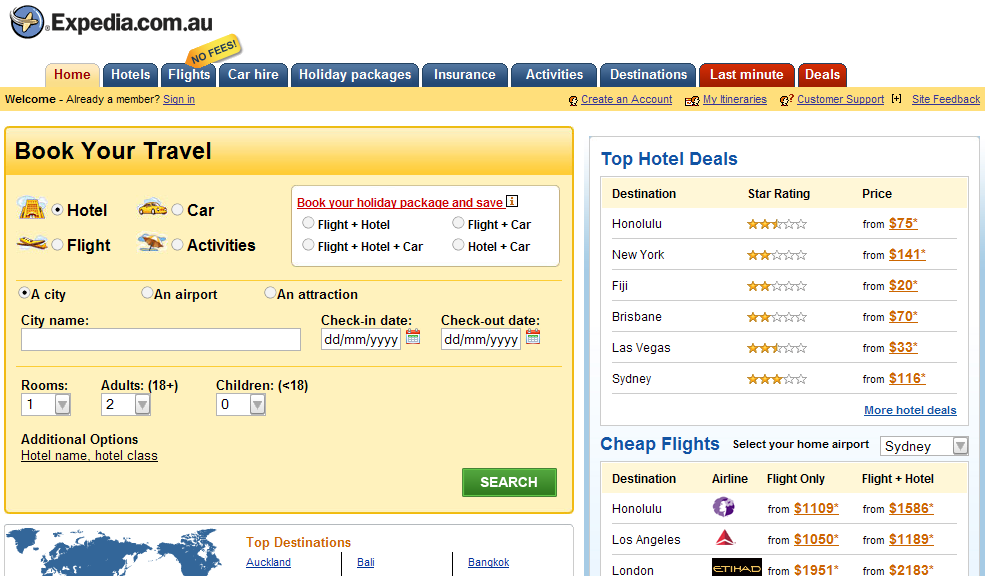Choose the Hotel + Car package option
Screen dimensions: 989x576
click(458, 245)
